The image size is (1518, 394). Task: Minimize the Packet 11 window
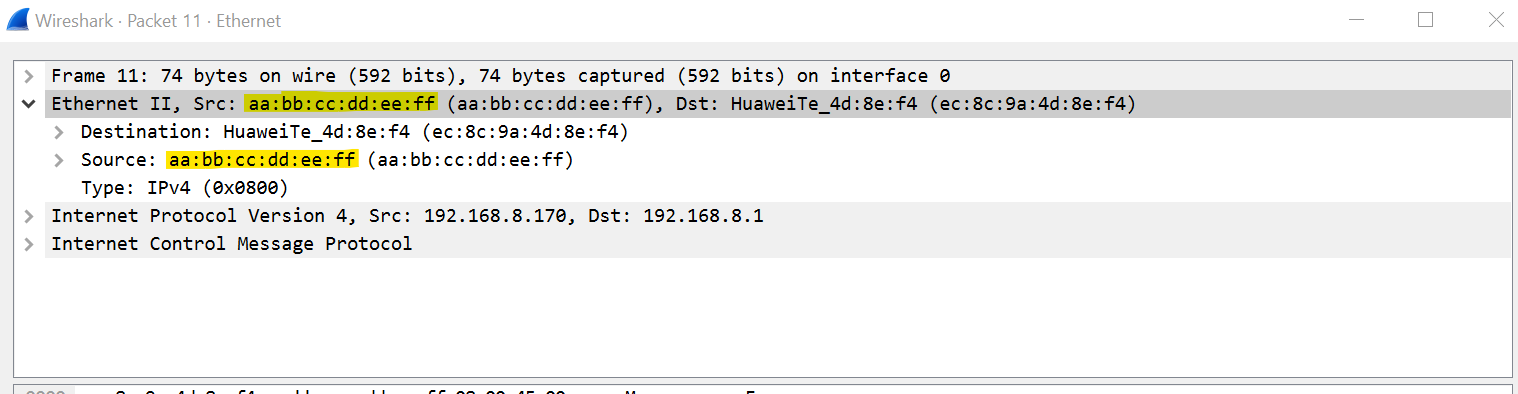(x=1357, y=19)
